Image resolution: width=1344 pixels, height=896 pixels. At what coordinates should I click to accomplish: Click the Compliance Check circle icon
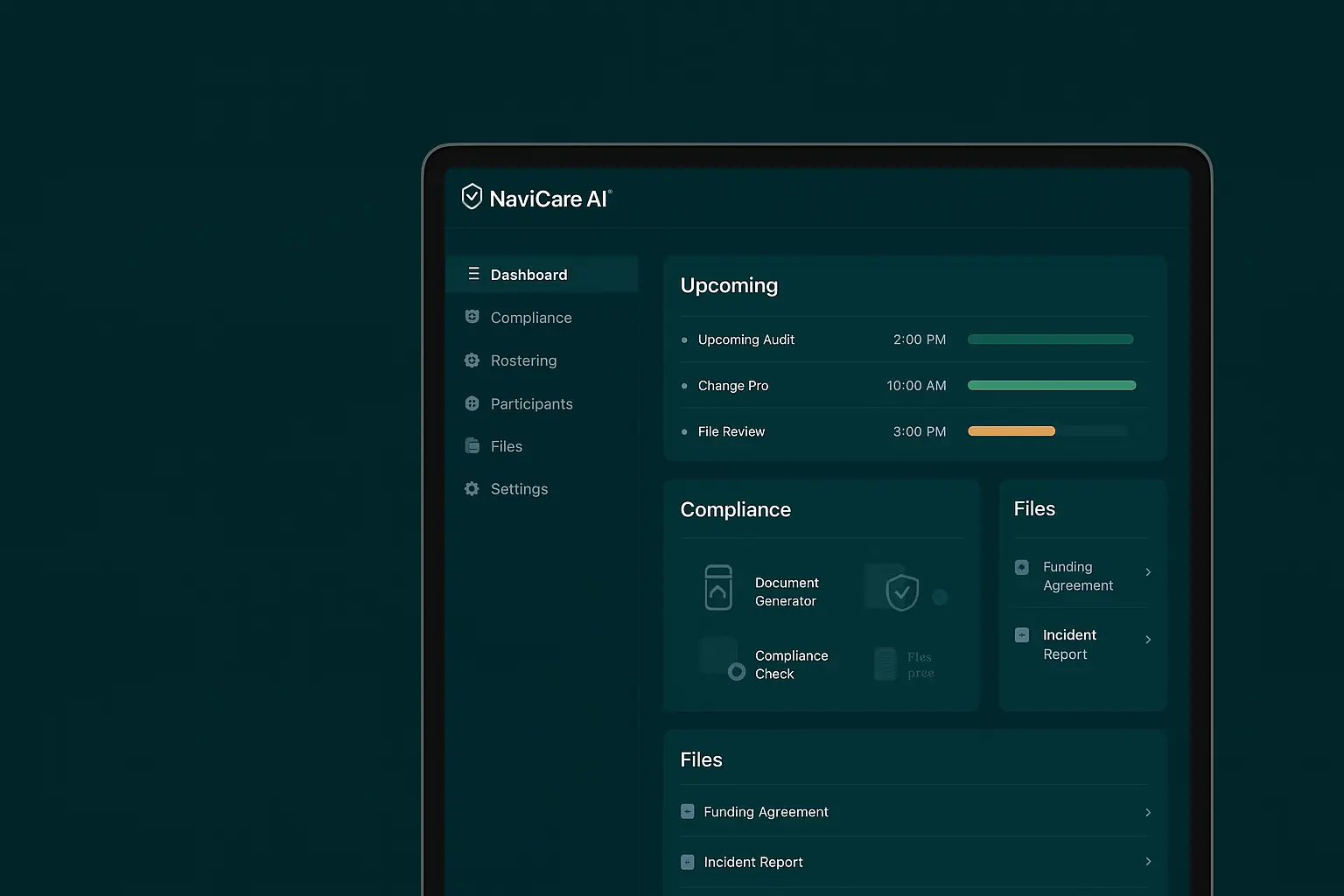737,672
